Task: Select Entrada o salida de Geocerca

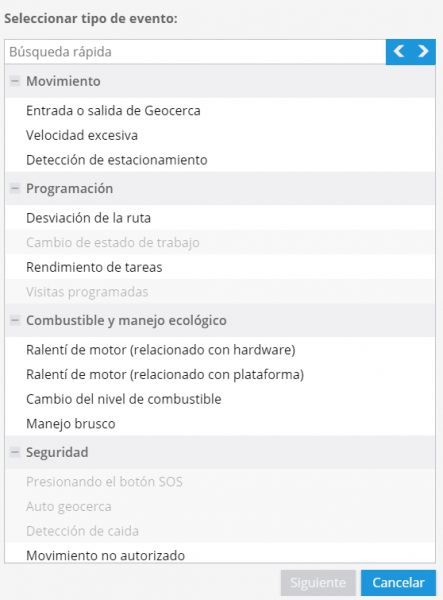Action: pyautogui.click(x=220, y=111)
